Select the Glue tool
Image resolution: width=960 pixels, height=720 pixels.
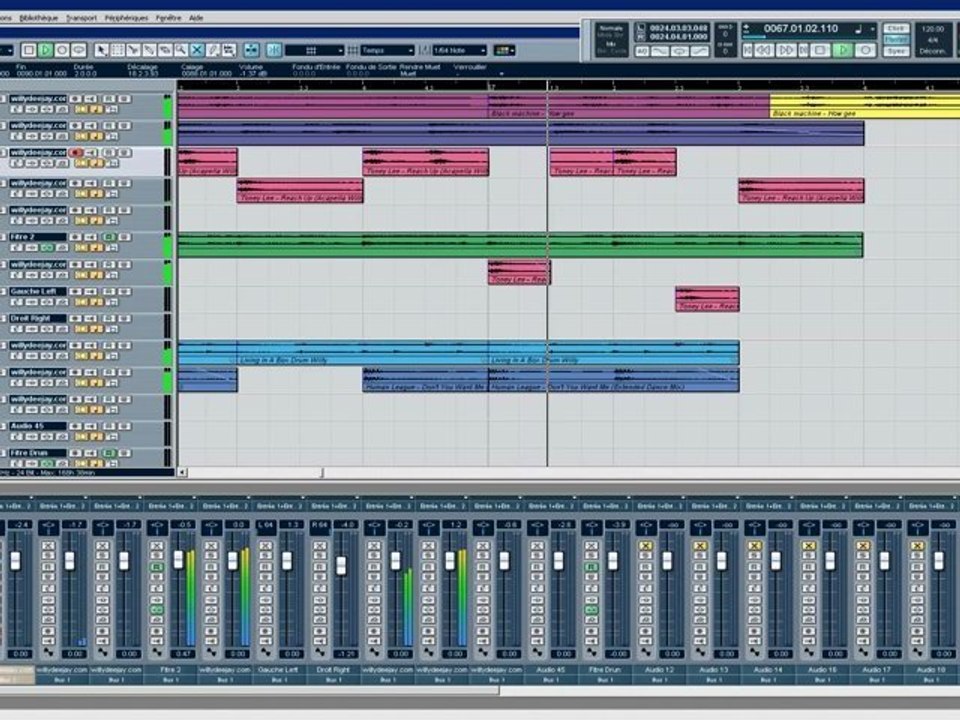149,50
